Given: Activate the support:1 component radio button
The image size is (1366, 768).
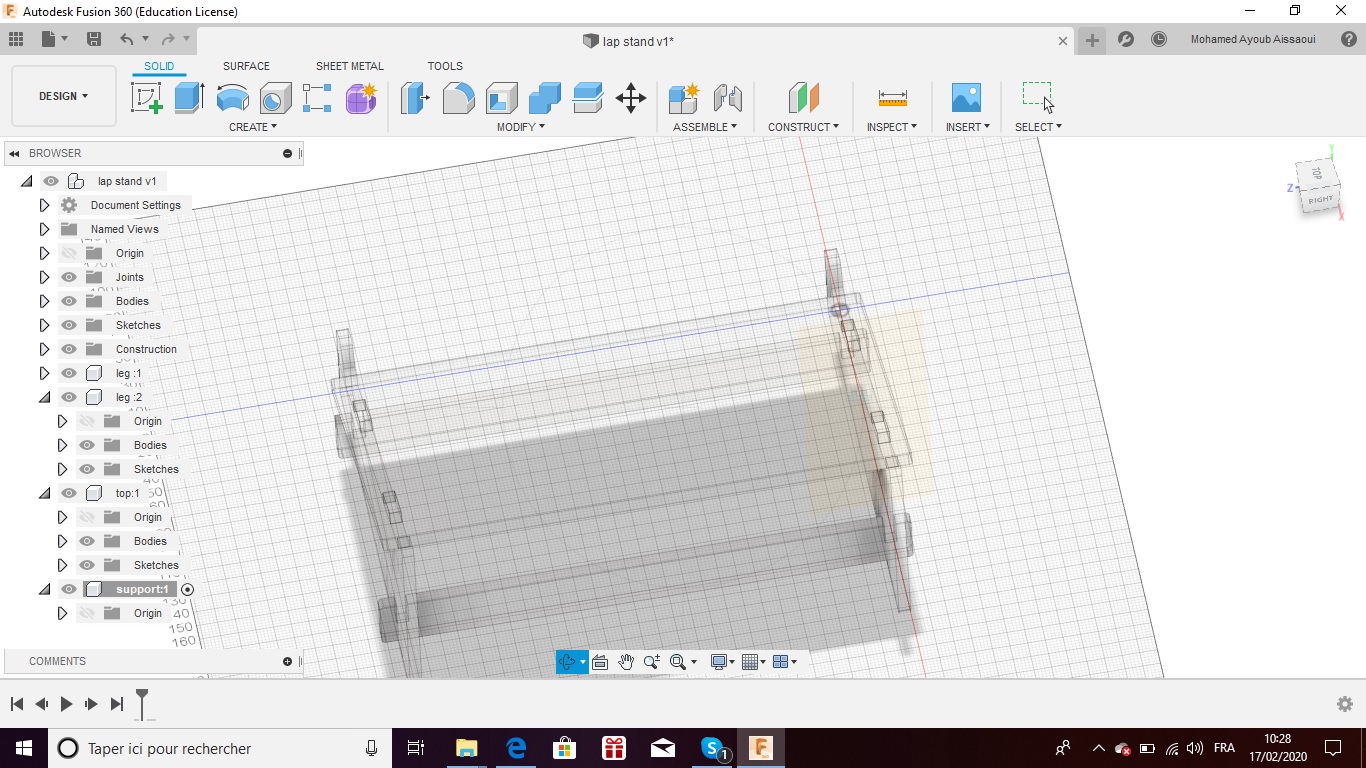Looking at the screenshot, I should 187,589.
